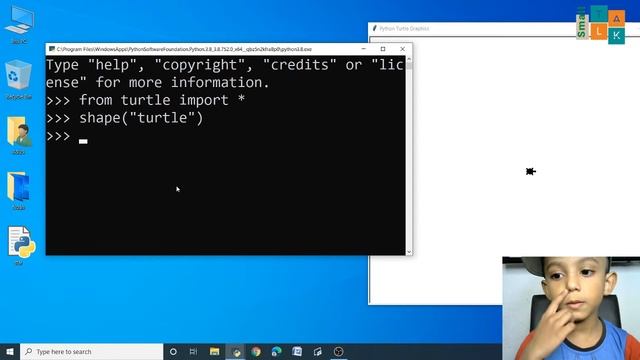This screenshot has width=640, height=360.
Task: Click the black turtle on the canvas
Action: 531,171
